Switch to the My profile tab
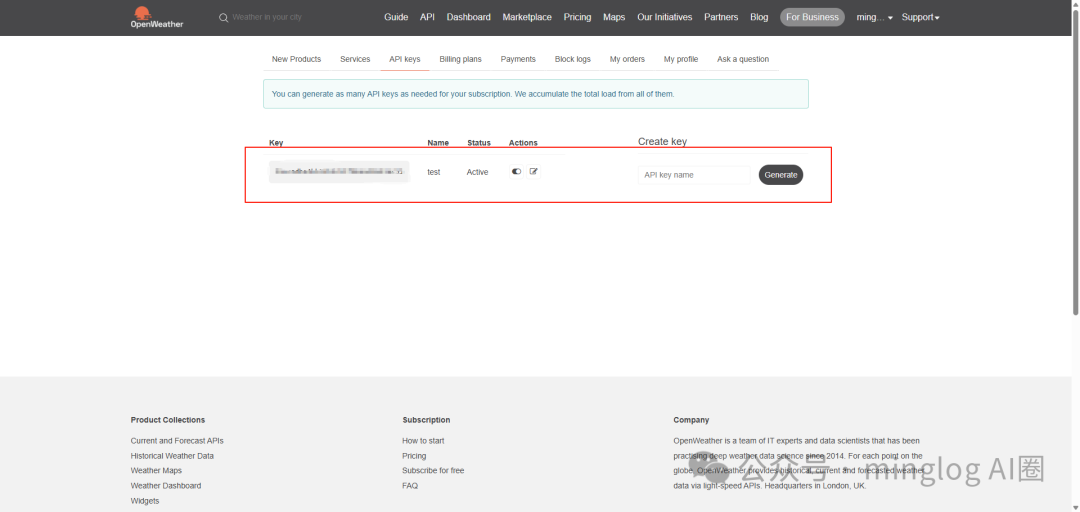 point(681,59)
